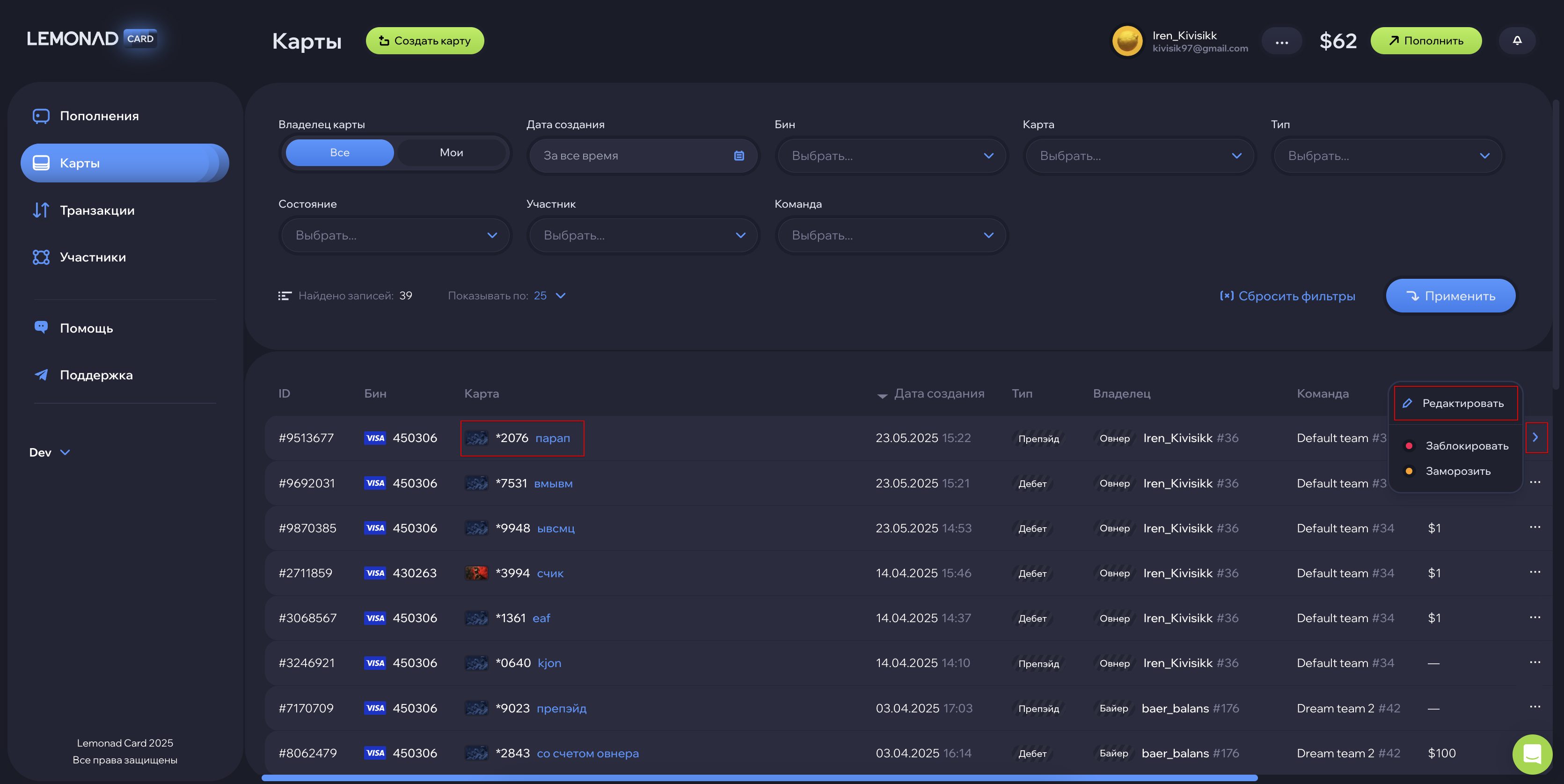Open the Состояние dropdown
This screenshot has height=784, width=1564.
[x=395, y=235]
